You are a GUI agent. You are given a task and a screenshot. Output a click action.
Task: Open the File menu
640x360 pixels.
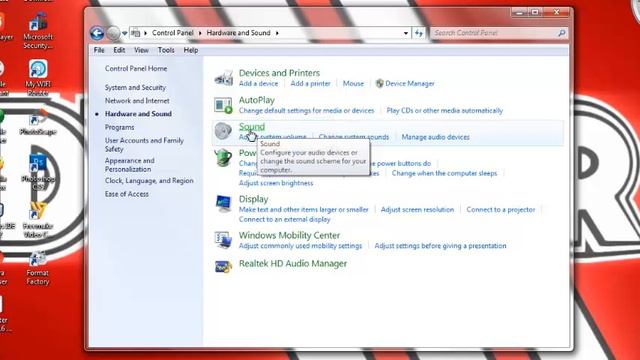click(x=99, y=50)
